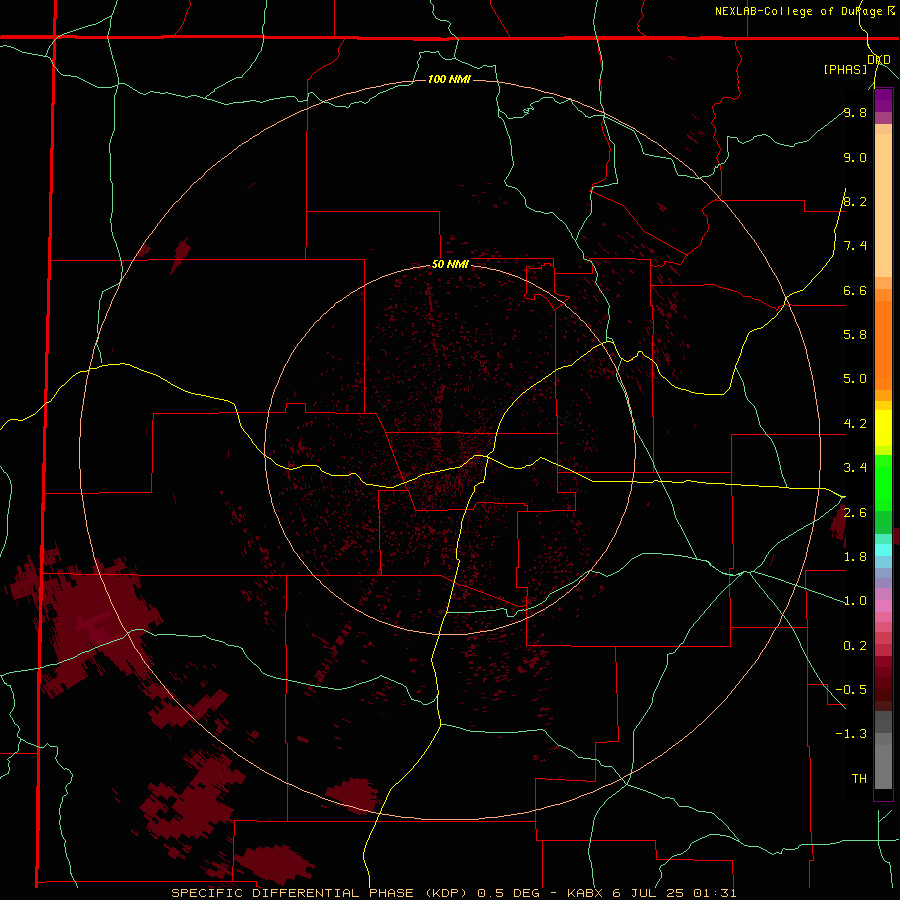
Task: Click the 0.2 value on the color scale
Action: point(855,646)
